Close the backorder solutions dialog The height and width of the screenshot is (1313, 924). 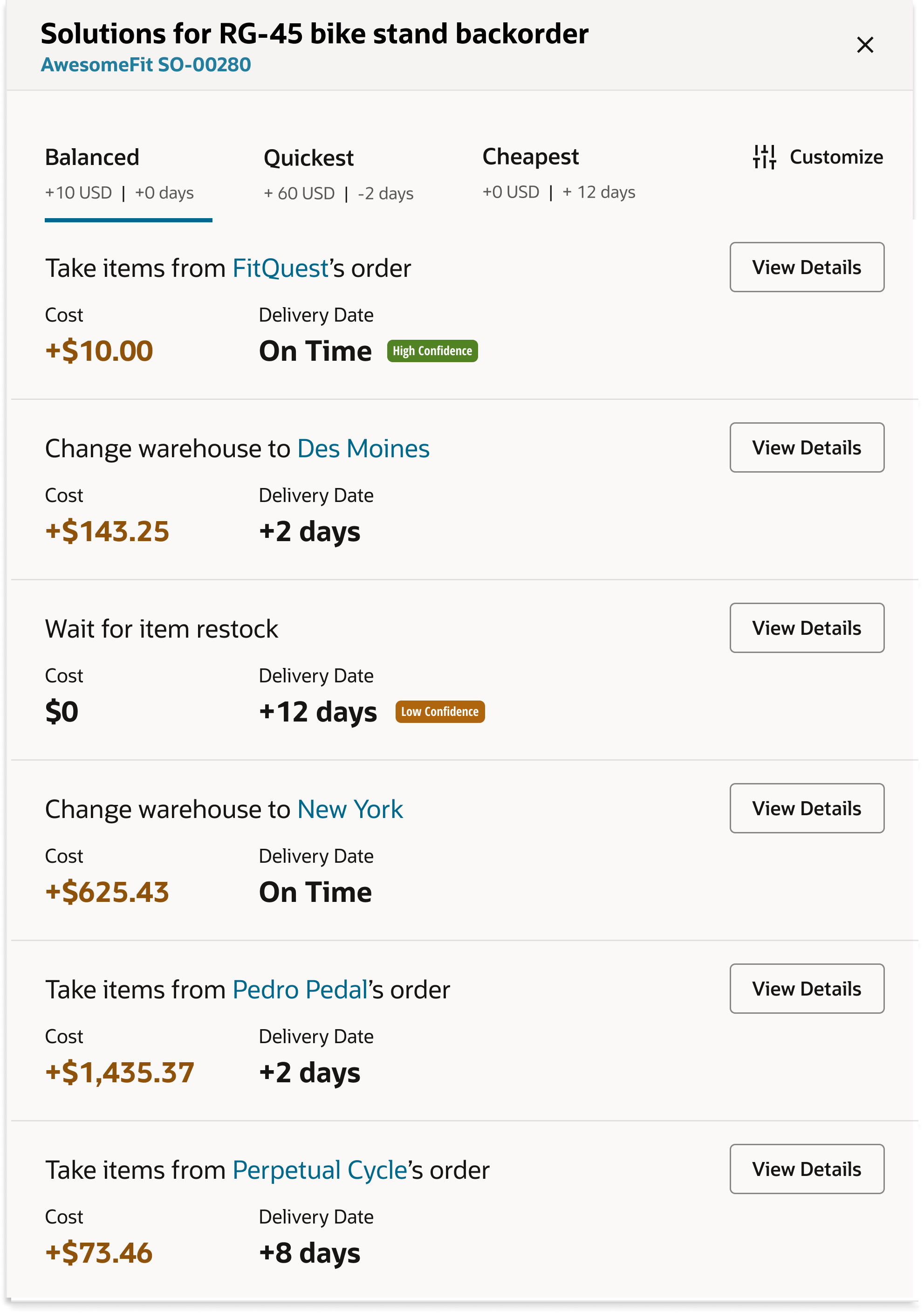(x=864, y=45)
